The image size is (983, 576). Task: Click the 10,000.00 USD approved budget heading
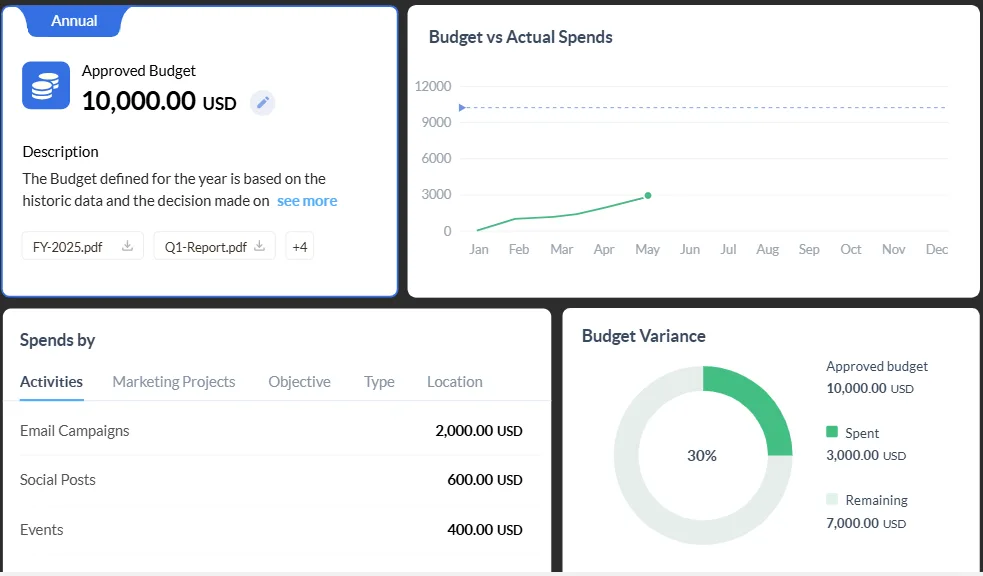click(159, 101)
